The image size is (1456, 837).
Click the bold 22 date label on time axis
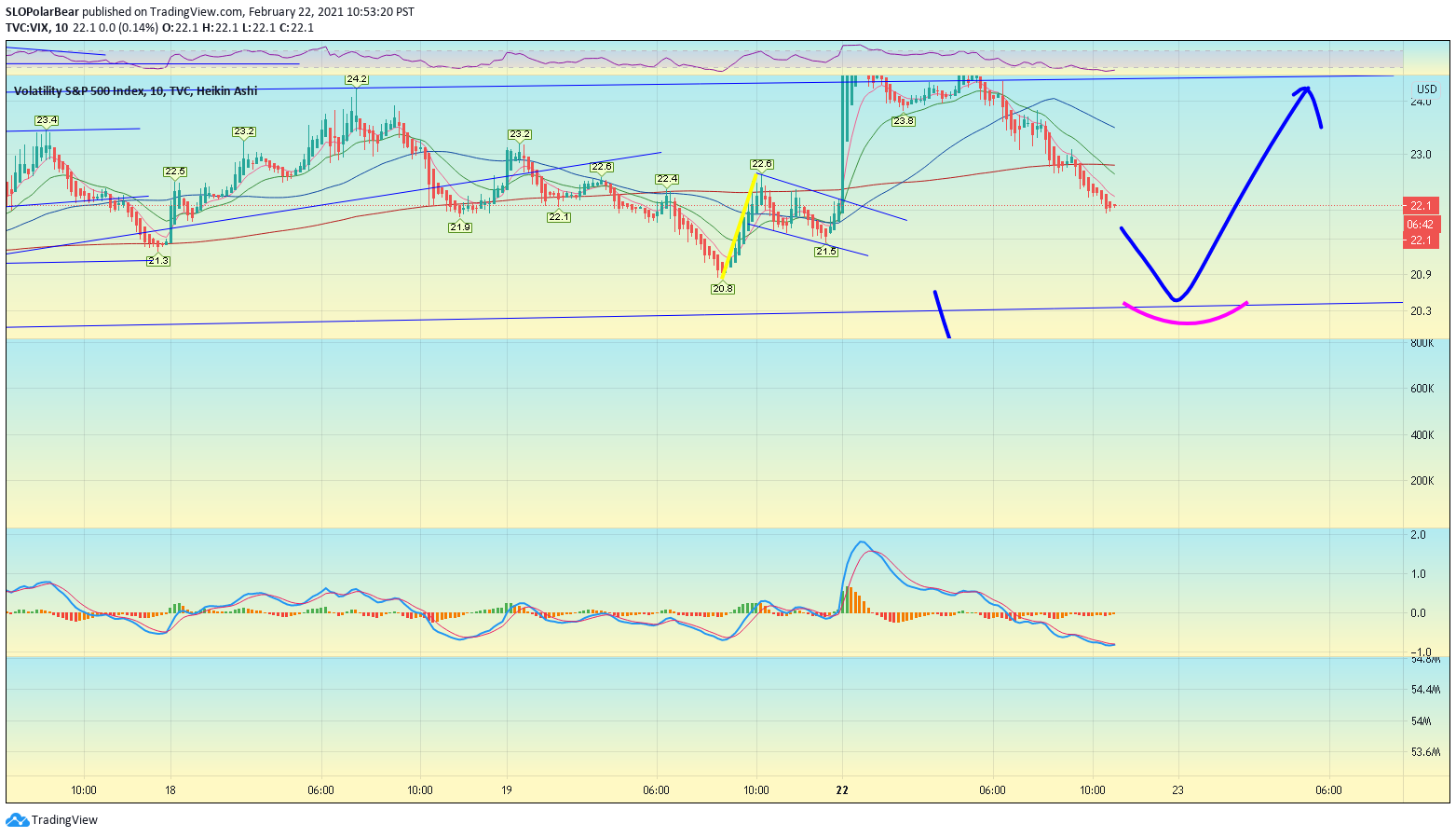pyautogui.click(x=842, y=790)
